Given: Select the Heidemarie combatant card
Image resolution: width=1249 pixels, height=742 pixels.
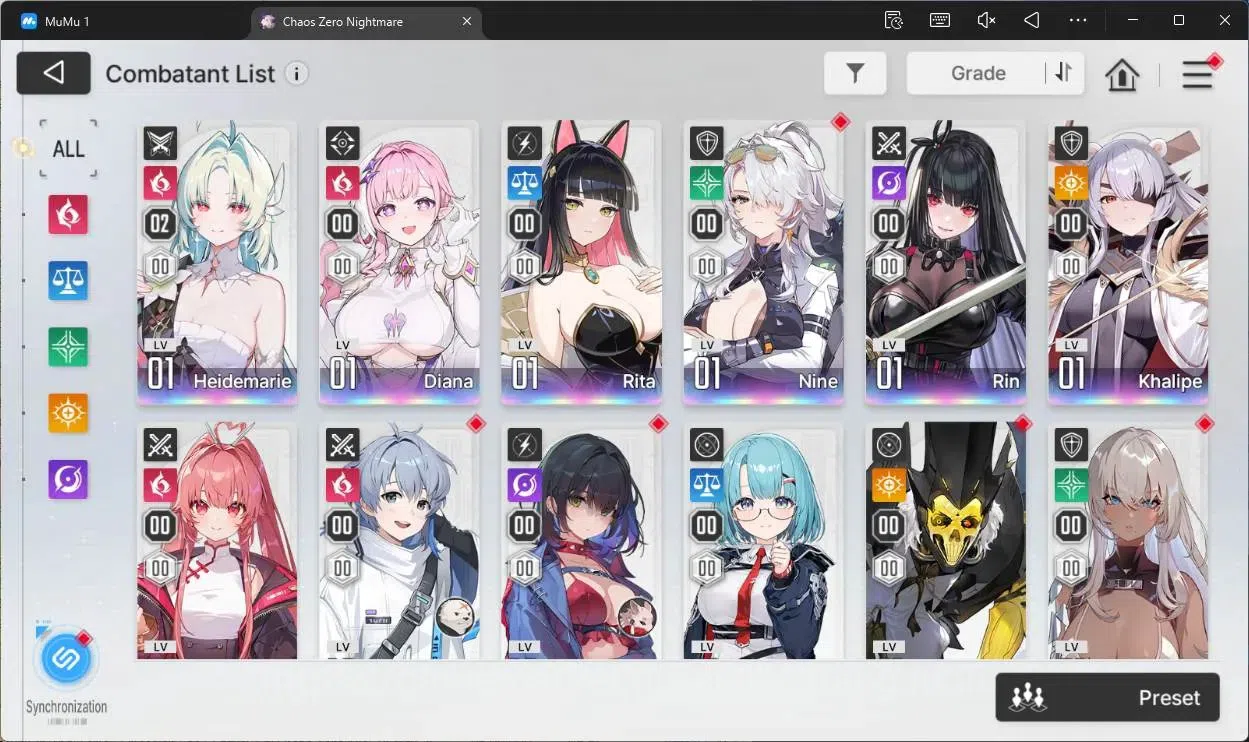Looking at the screenshot, I should pyautogui.click(x=217, y=263).
